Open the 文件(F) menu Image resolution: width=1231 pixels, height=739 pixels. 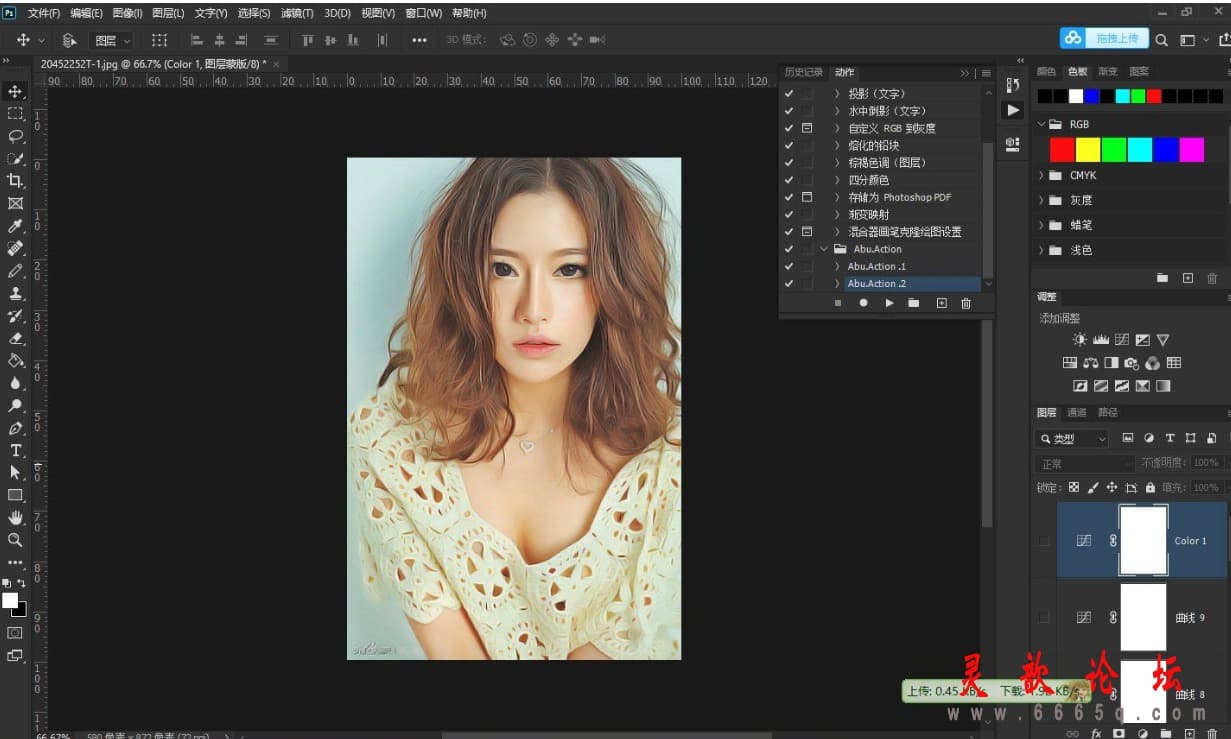43,13
